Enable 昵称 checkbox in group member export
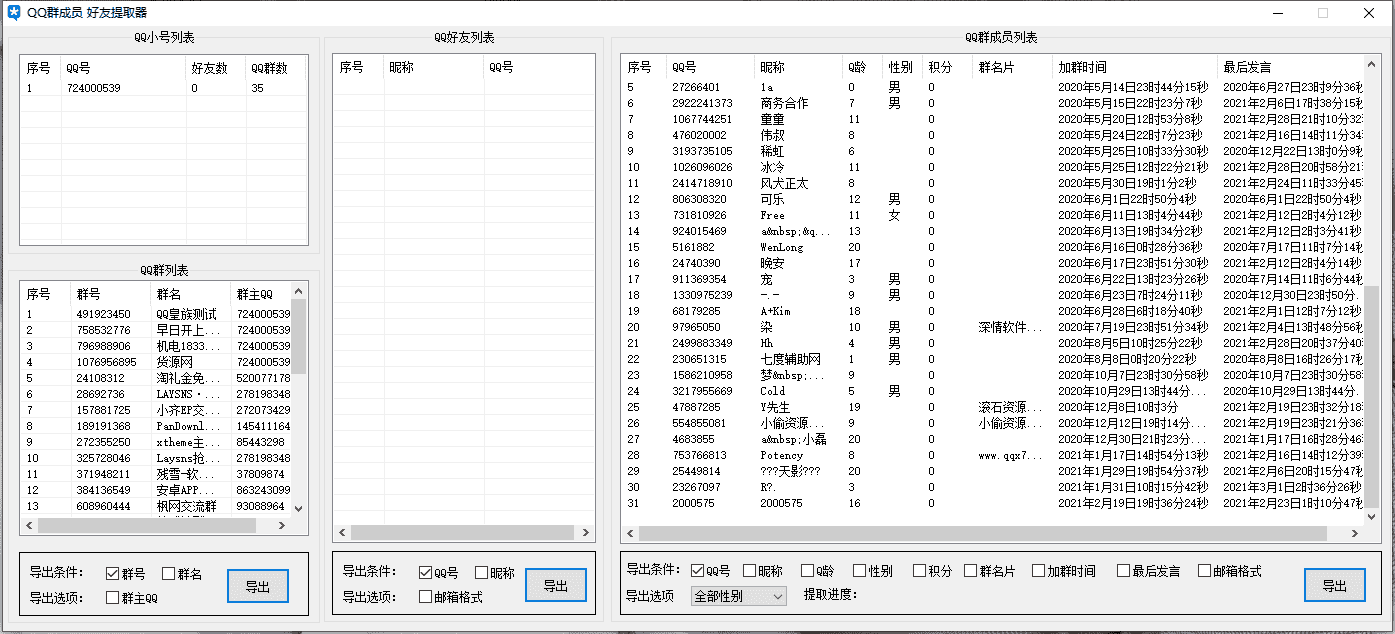 point(750,571)
